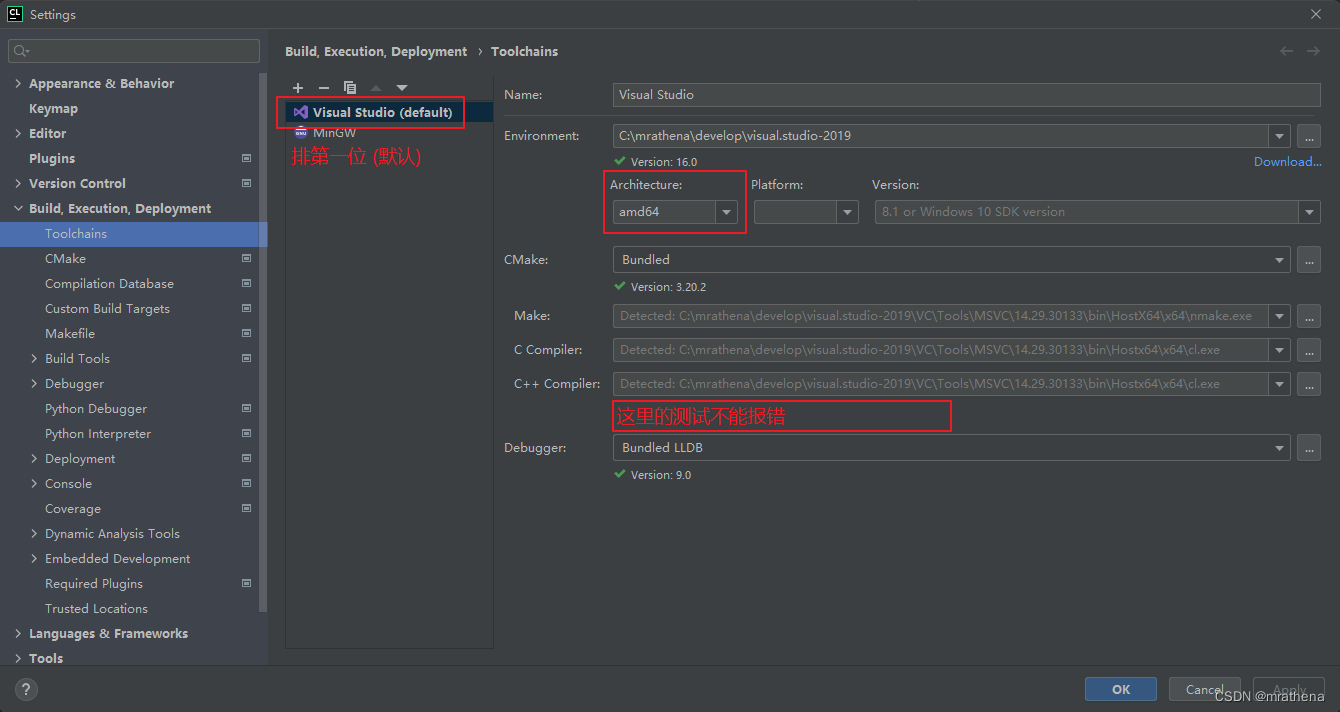The height and width of the screenshot is (712, 1340).
Task: Open the Keymap settings page
Action: click(x=53, y=108)
